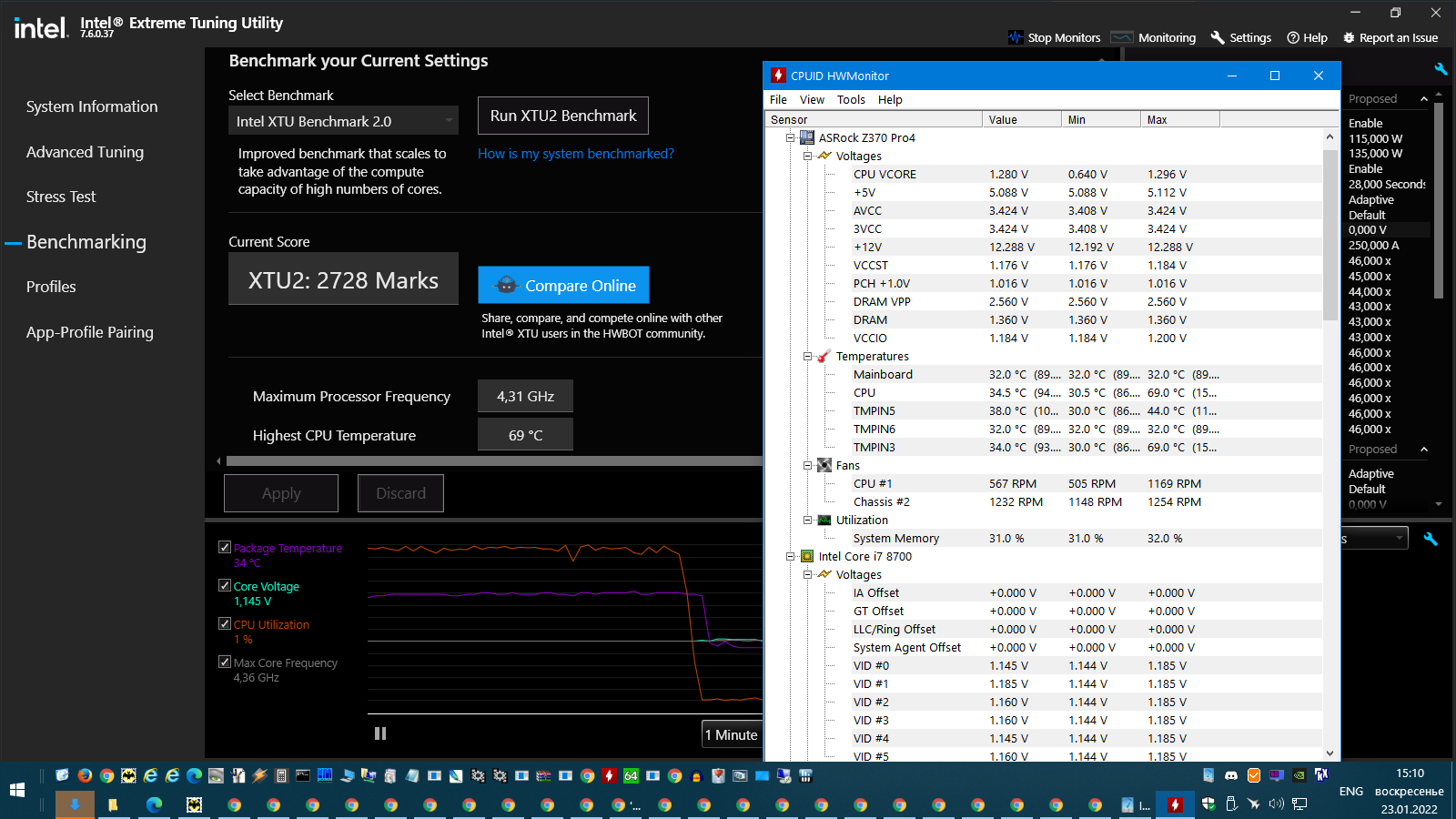Click the green 64 icon in taskbar

pos(631,775)
